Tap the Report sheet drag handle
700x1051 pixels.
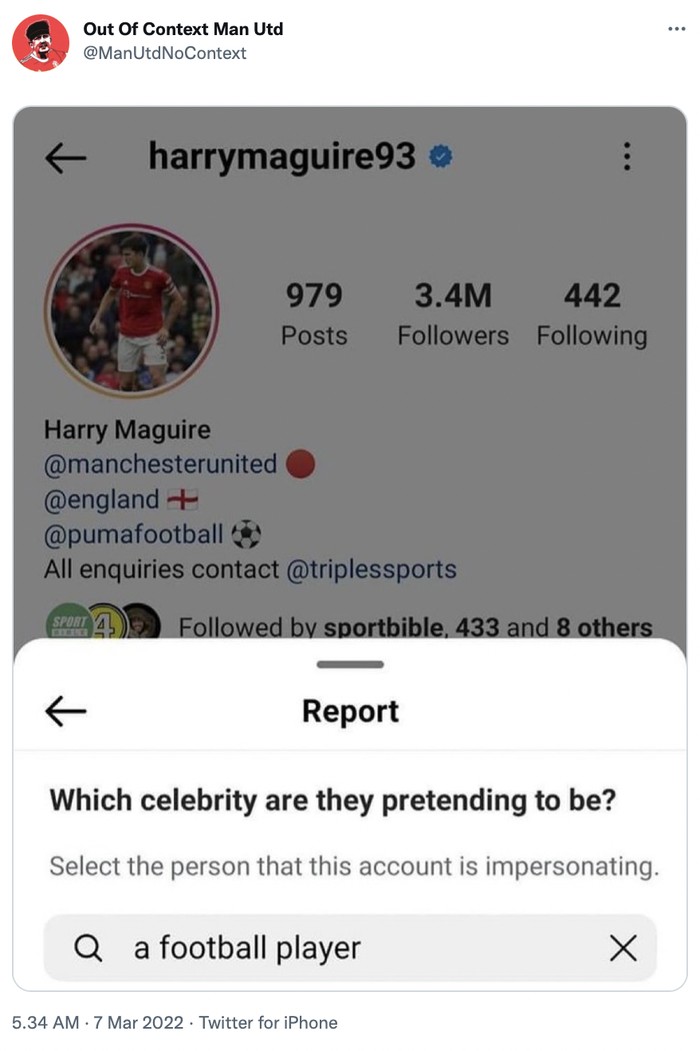350,664
